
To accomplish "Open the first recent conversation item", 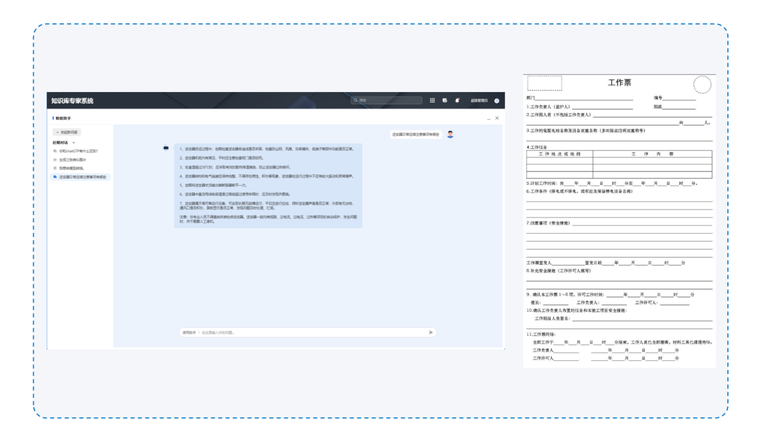I will 78,151.
